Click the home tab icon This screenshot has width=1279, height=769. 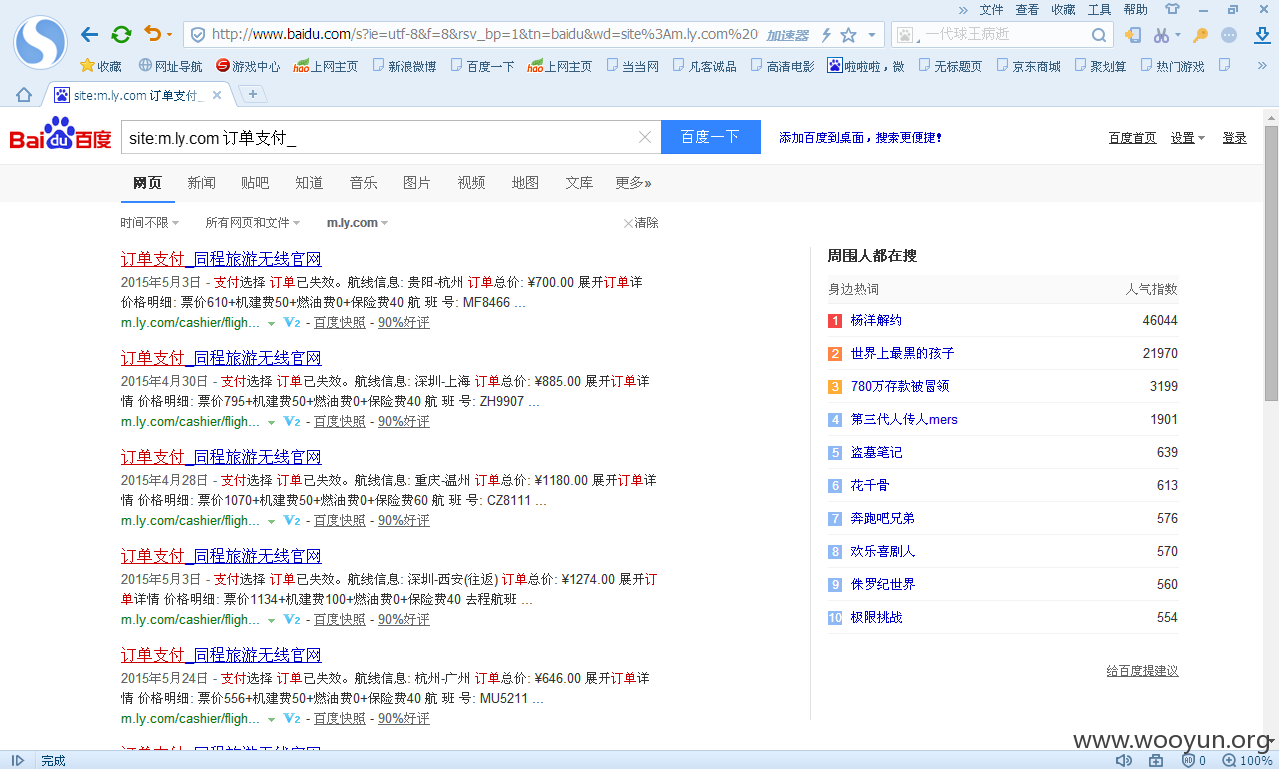[x=24, y=95]
